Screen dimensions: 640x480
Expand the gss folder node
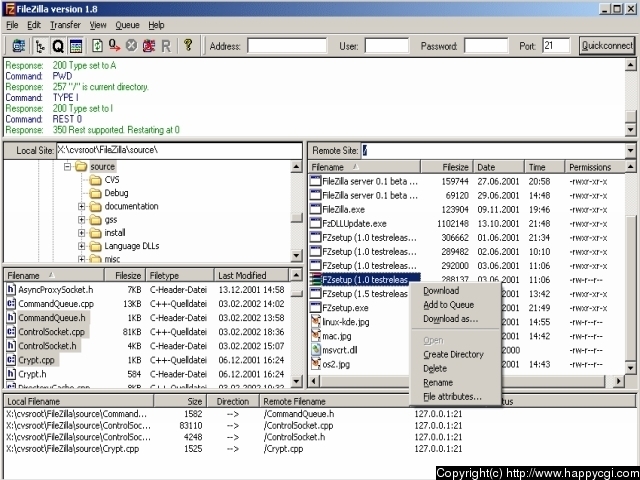[x=82, y=220]
